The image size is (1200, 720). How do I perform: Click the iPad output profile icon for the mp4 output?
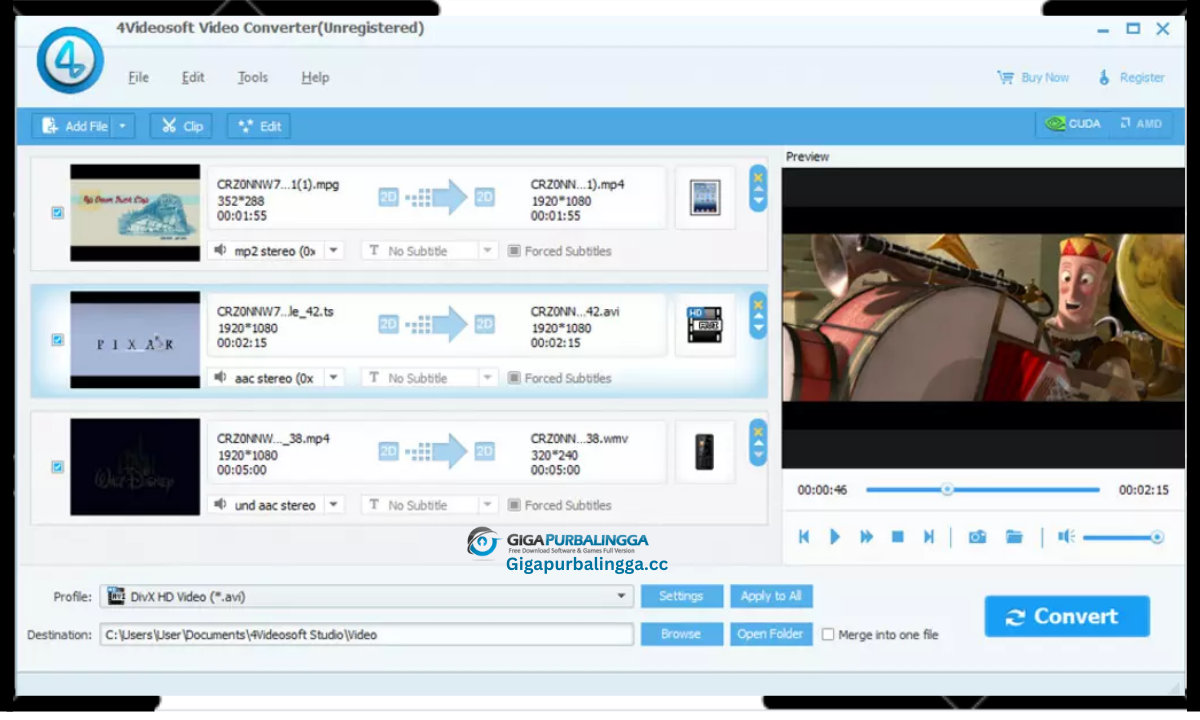point(705,198)
